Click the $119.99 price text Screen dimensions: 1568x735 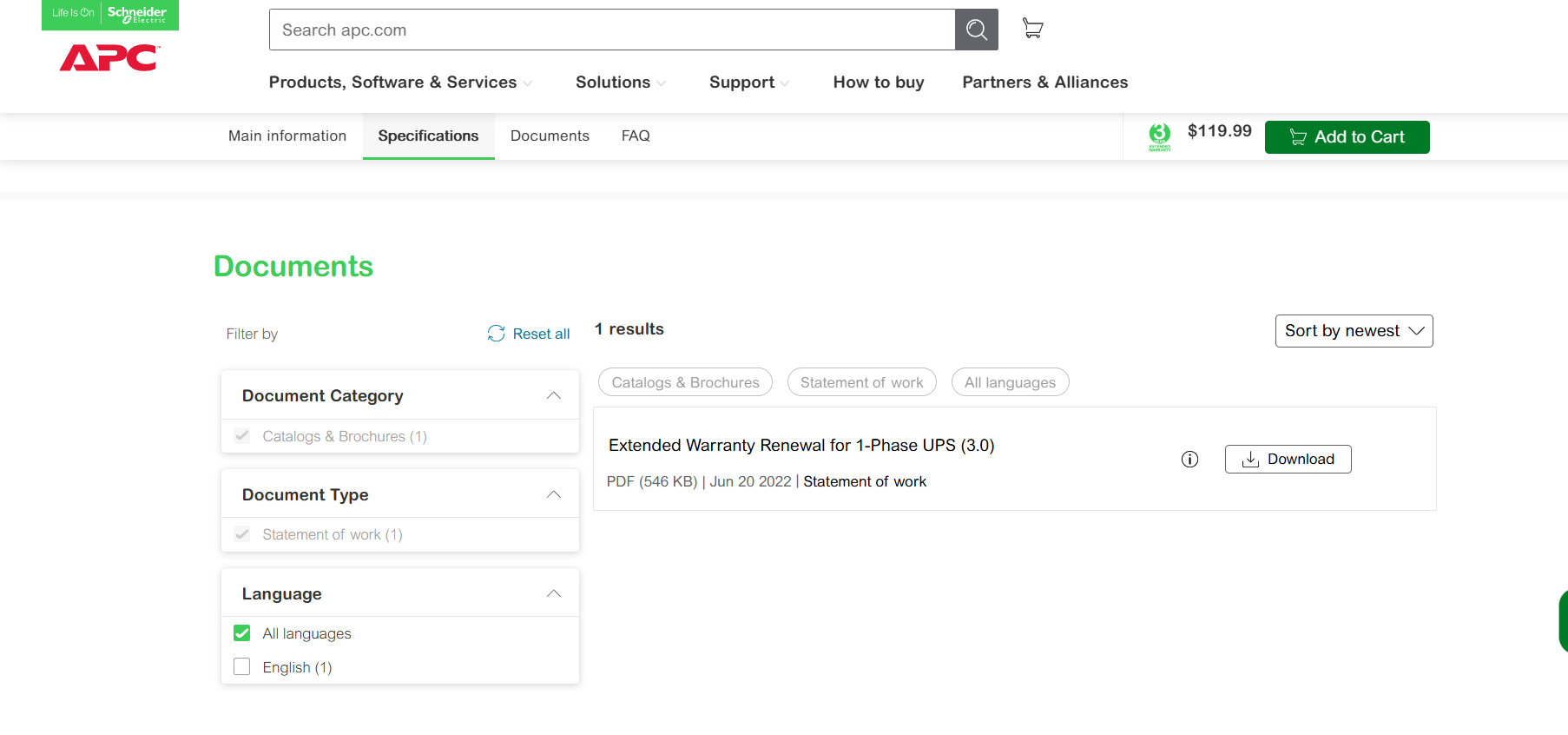(1219, 131)
